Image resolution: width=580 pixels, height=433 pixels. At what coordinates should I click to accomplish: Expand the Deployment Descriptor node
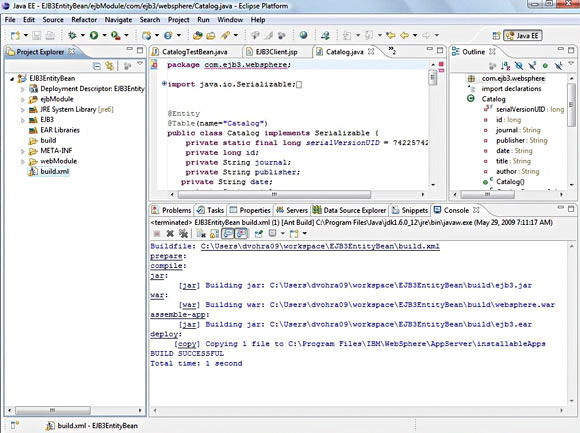[x=23, y=89]
